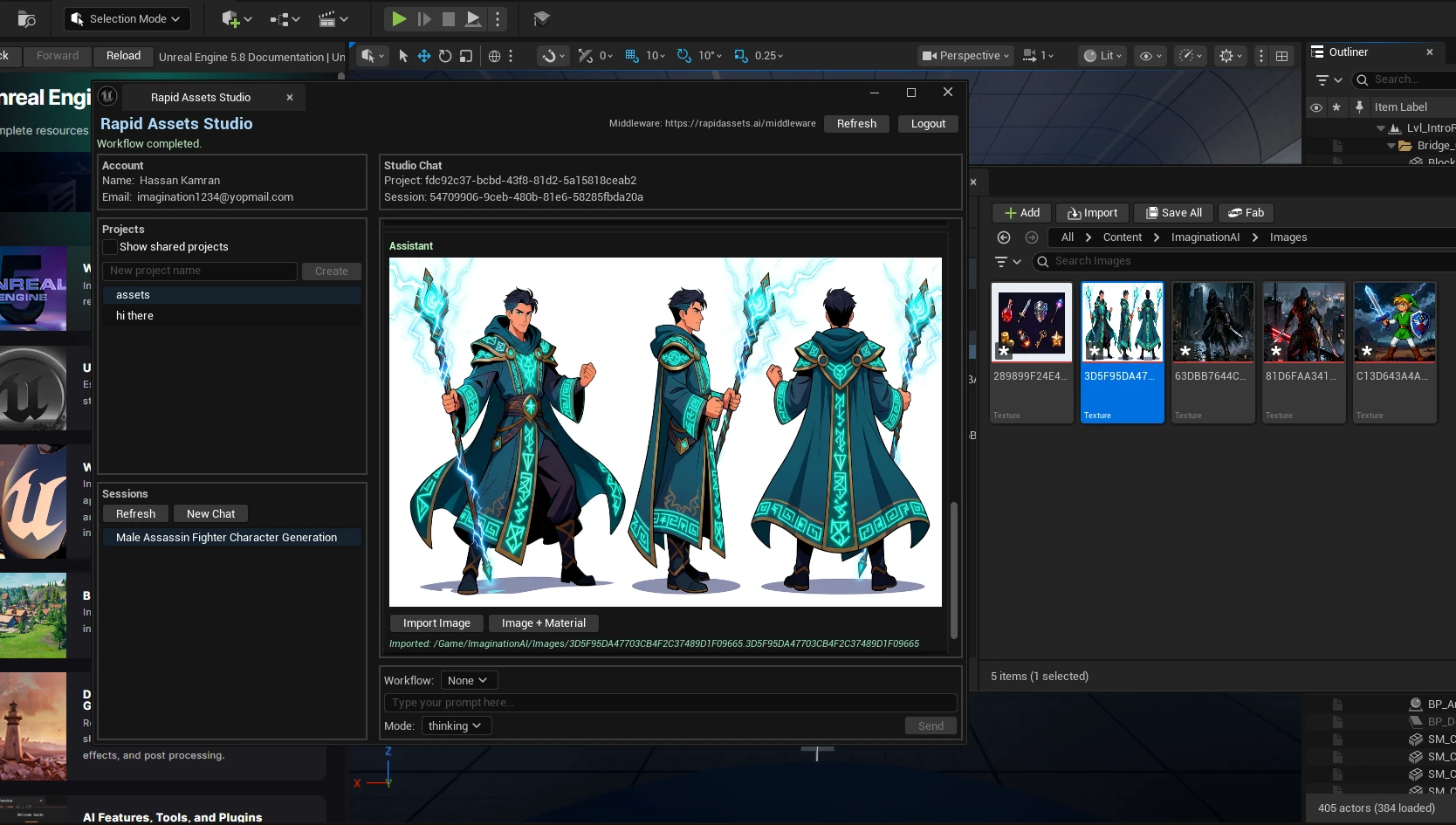Close the Rapid Assets Studio tab

[x=290, y=97]
